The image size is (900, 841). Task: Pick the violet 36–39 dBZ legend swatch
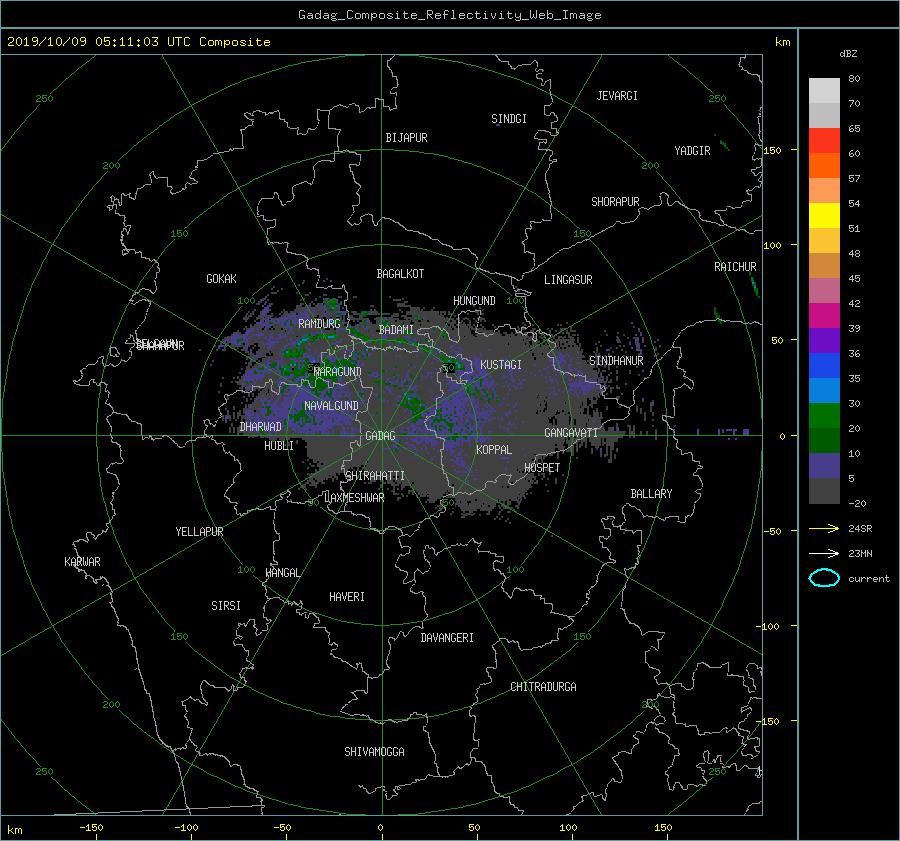[x=824, y=341]
